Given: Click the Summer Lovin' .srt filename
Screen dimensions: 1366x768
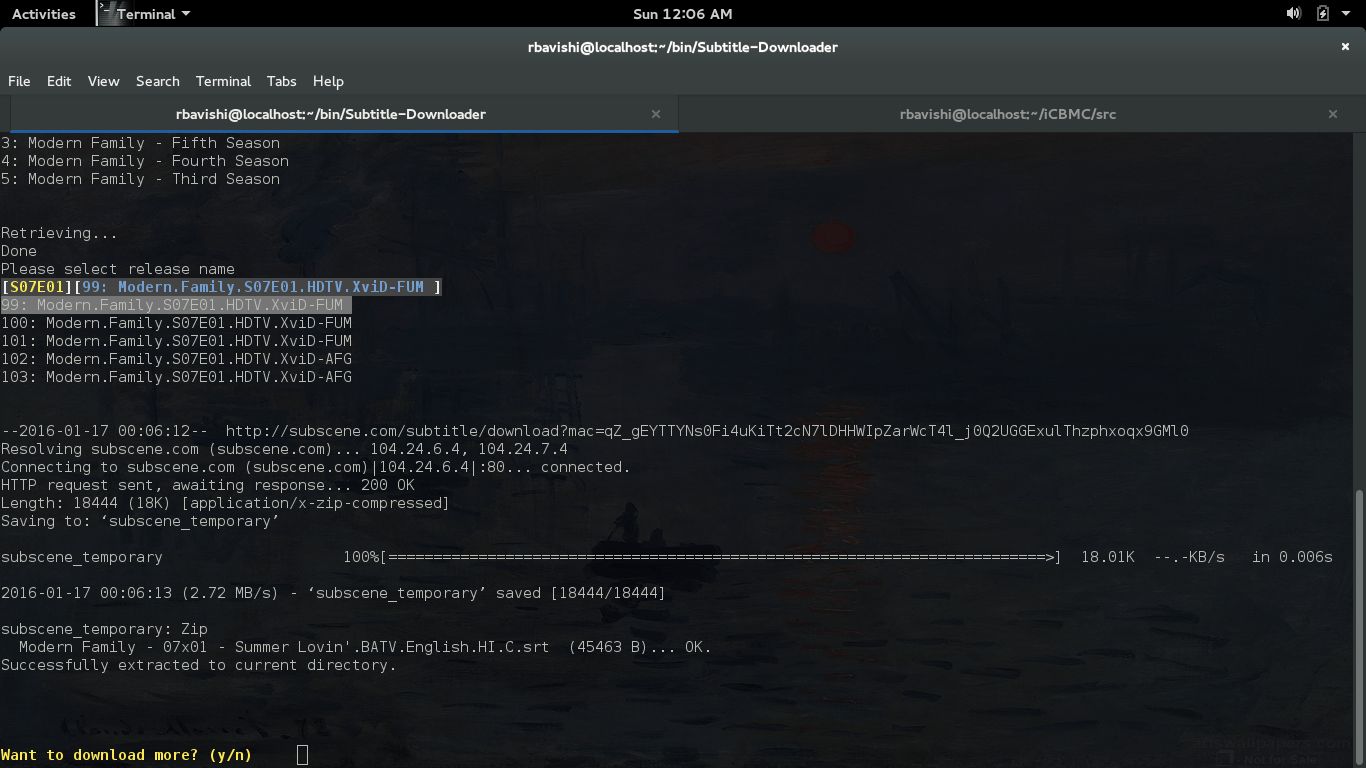Looking at the screenshot, I should 284,647.
